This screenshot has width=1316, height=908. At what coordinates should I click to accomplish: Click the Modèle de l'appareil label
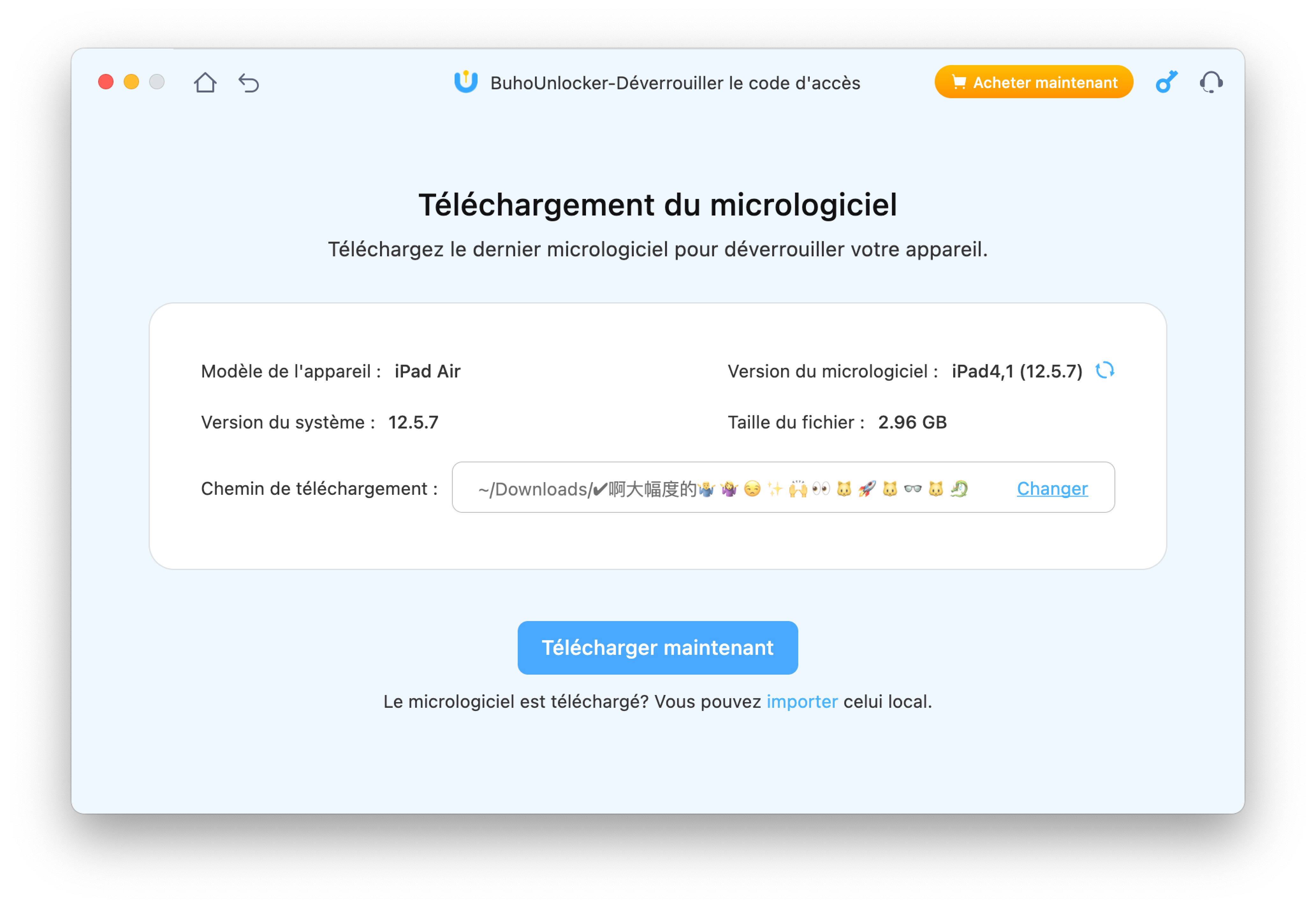(x=291, y=371)
